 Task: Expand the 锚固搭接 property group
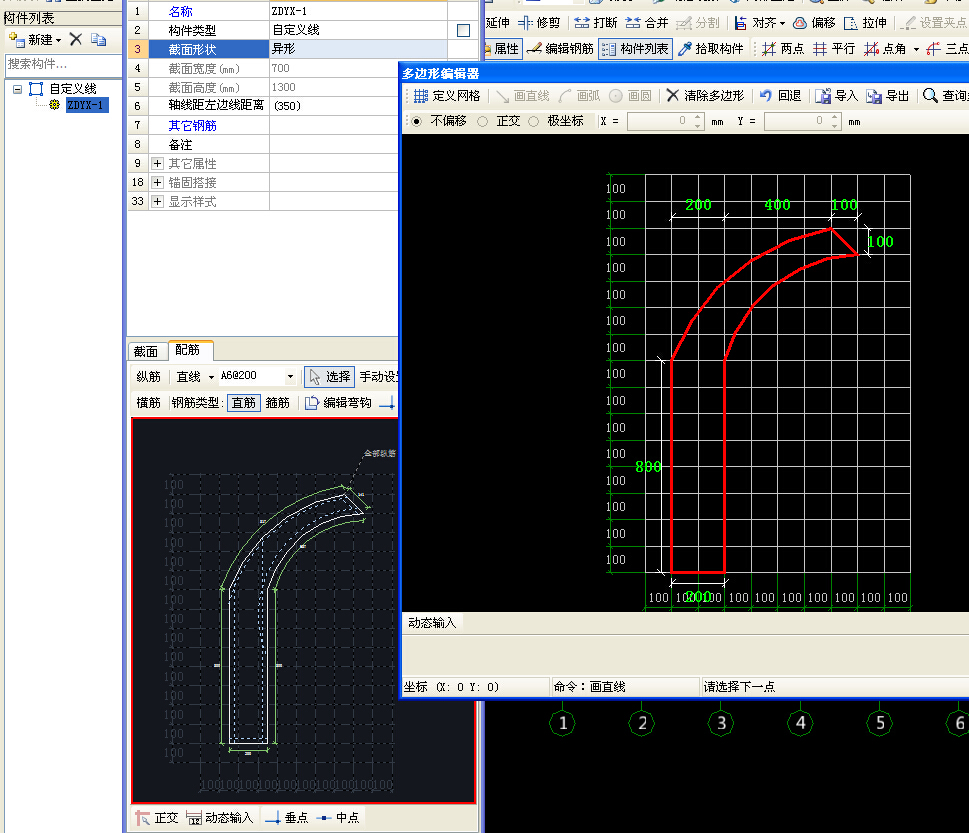[x=157, y=182]
